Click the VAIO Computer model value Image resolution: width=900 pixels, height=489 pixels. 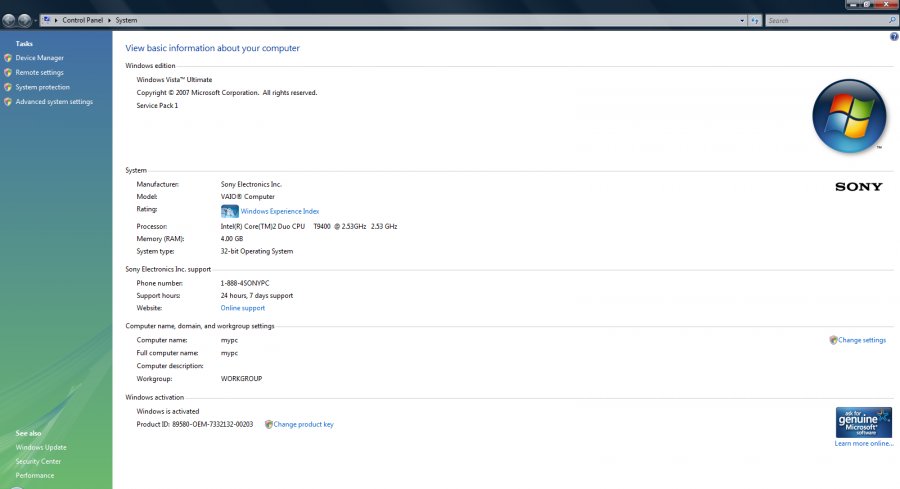pyautogui.click(x=247, y=197)
